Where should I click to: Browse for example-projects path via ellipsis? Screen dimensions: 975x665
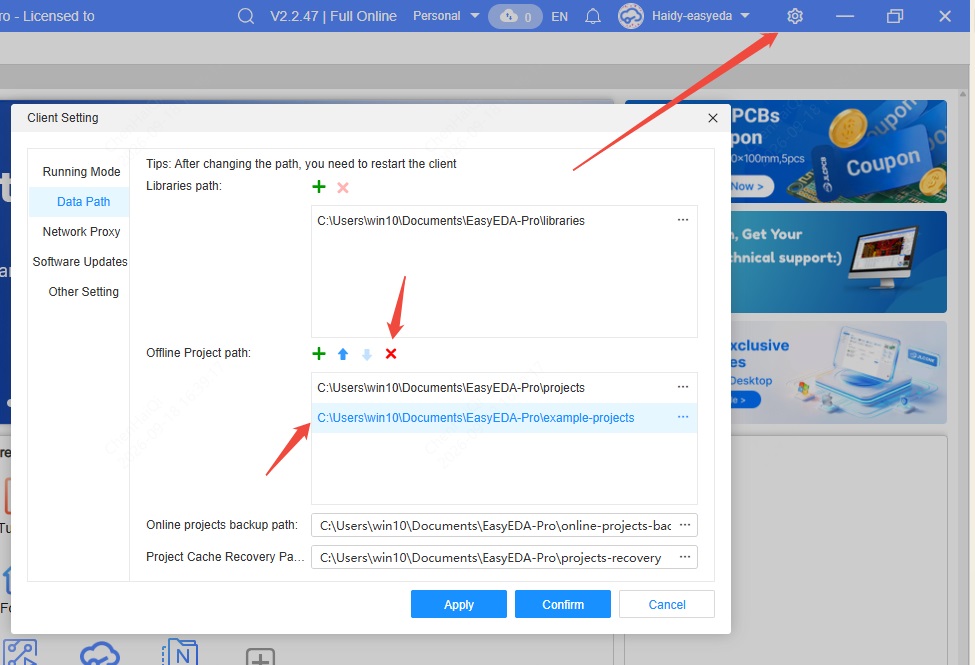683,417
